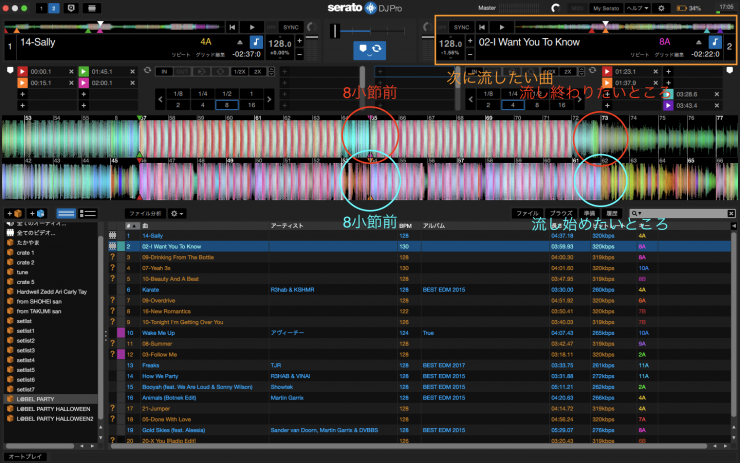
Task: Click the crossfader slider handle
Action: (x=335, y=31)
